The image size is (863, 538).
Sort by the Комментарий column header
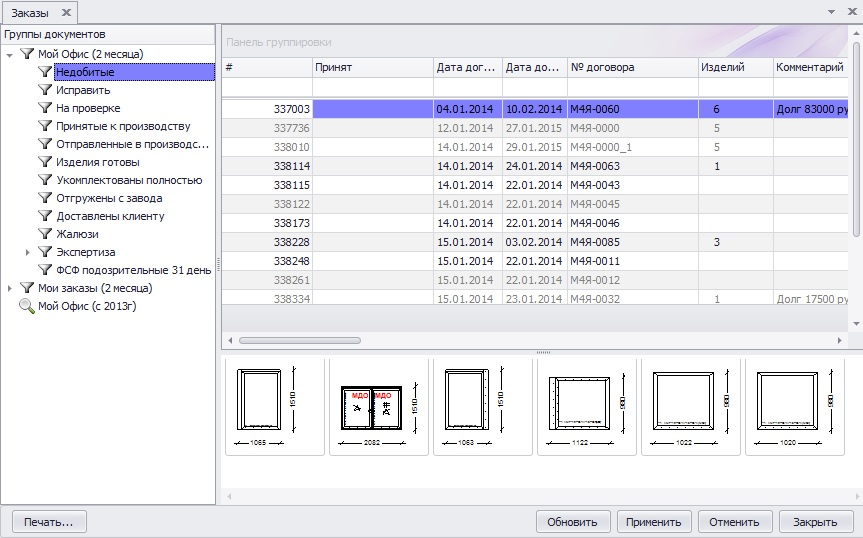point(811,67)
